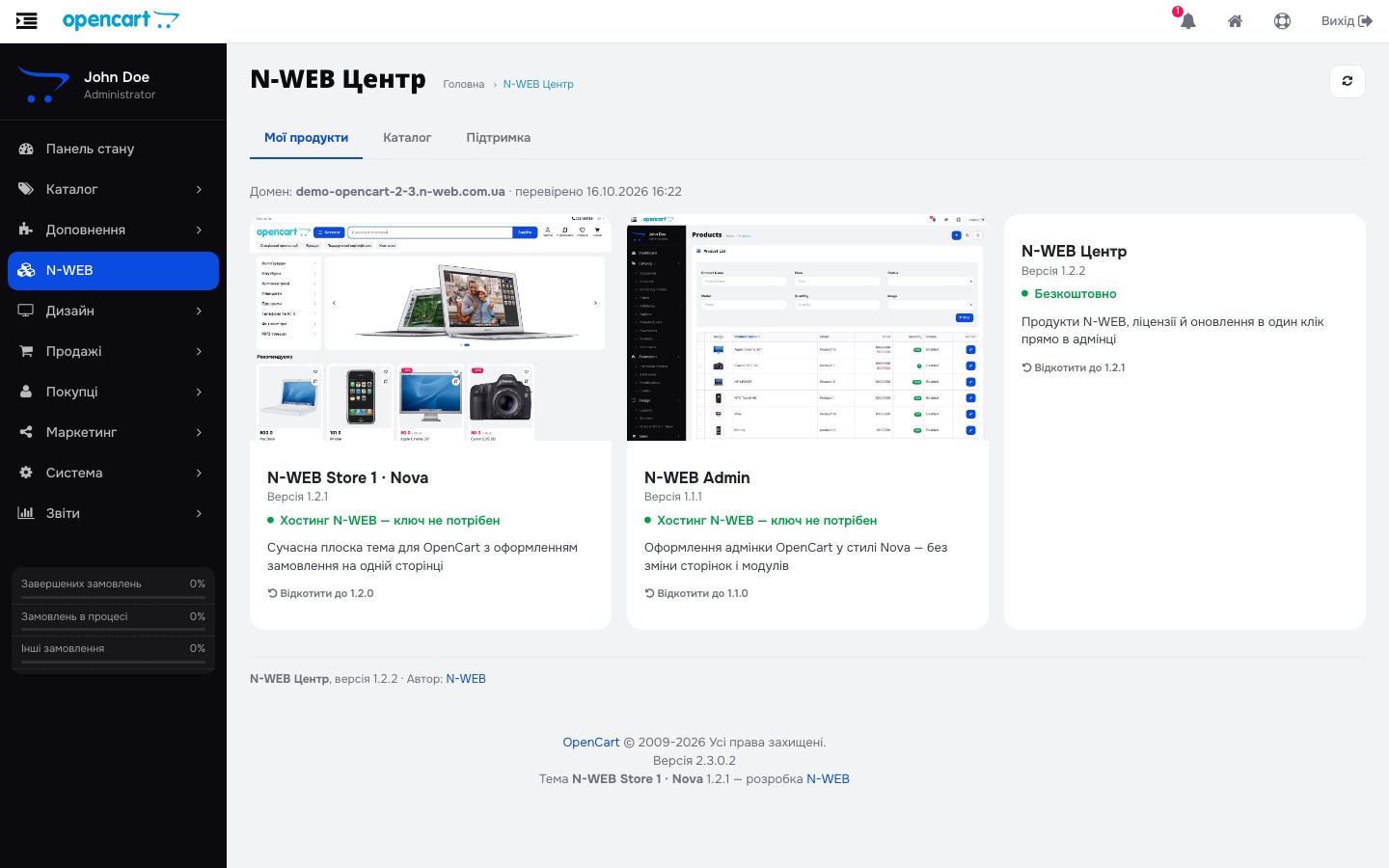Click the Система gear icon
This screenshot has height=868, width=1389.
click(x=26, y=473)
